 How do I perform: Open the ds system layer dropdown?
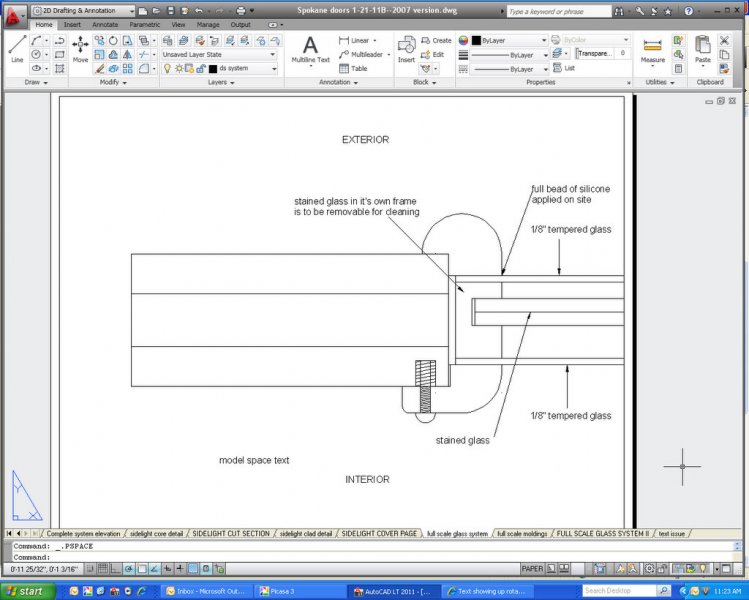(219, 68)
